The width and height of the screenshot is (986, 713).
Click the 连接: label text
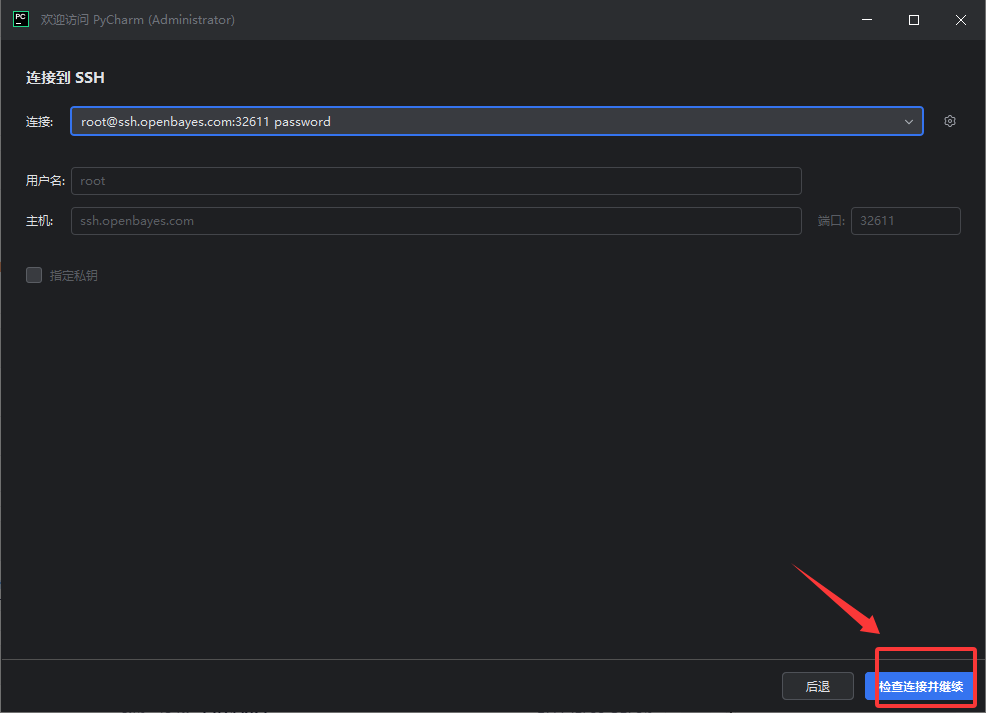(x=39, y=122)
